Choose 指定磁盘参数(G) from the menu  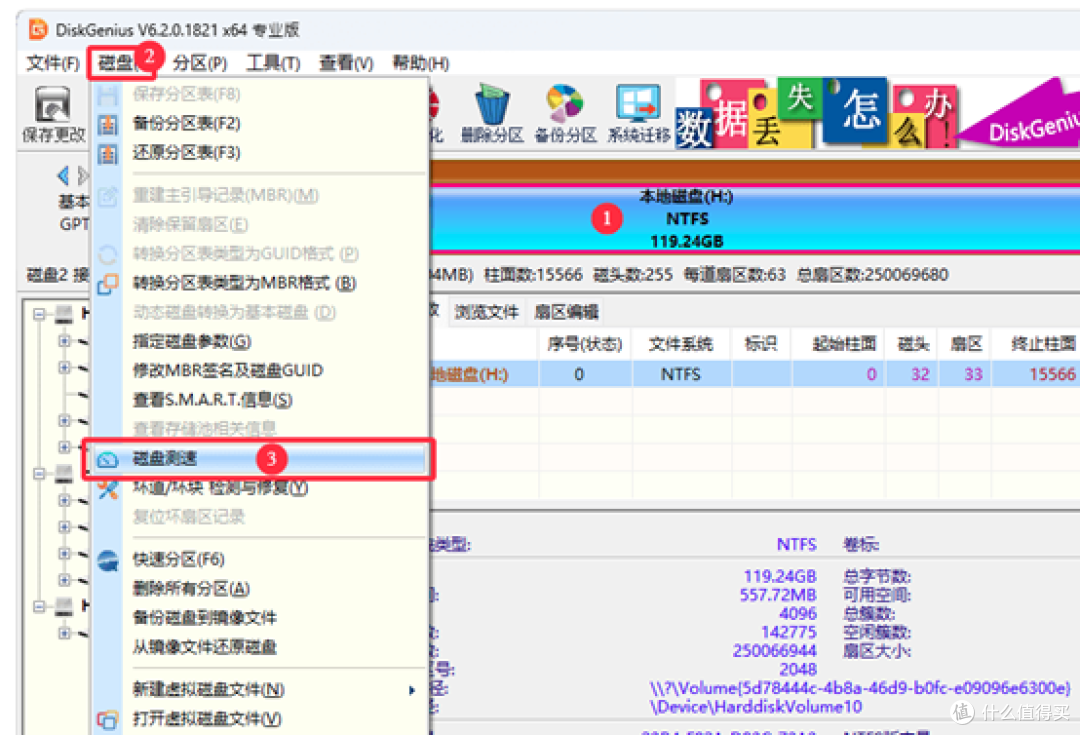click(191, 342)
